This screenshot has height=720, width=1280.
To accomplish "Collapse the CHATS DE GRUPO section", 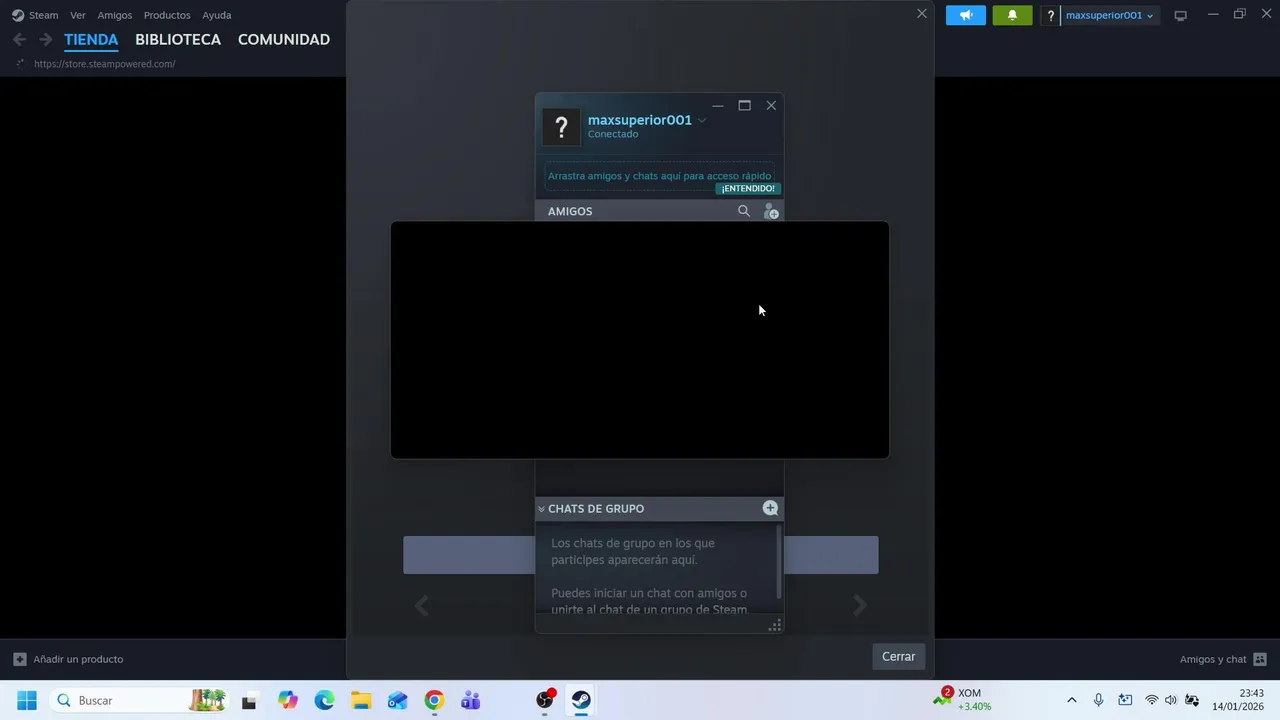I will click(542, 509).
